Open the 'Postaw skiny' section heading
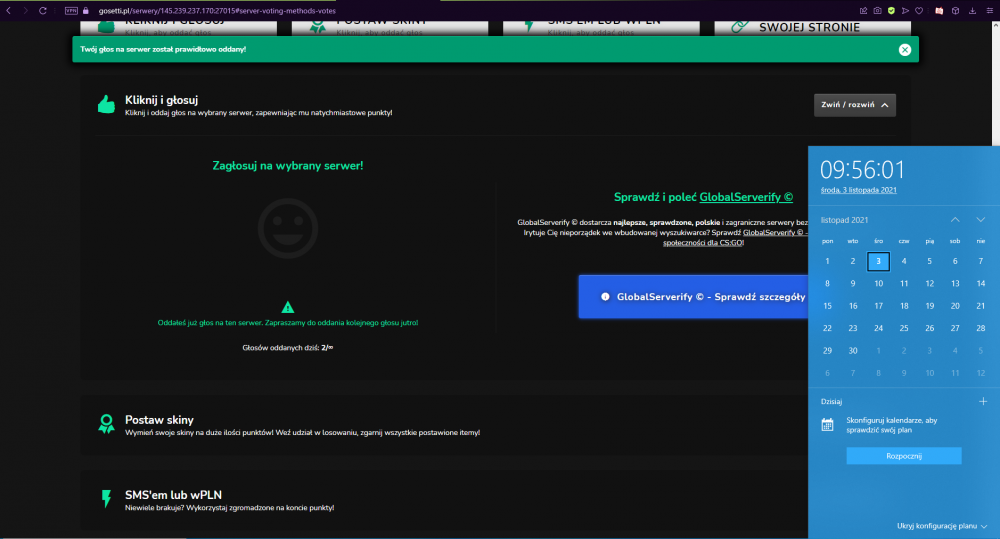Viewport: 1000px width, 539px height. point(159,420)
